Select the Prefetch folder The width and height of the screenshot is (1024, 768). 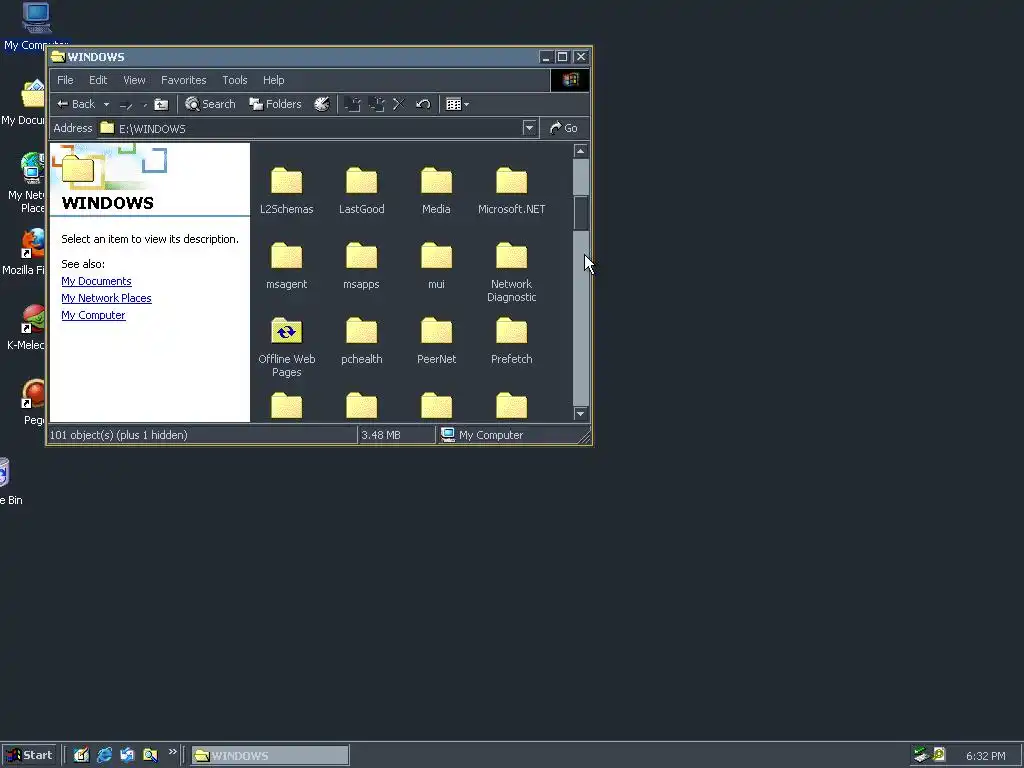coord(511,340)
